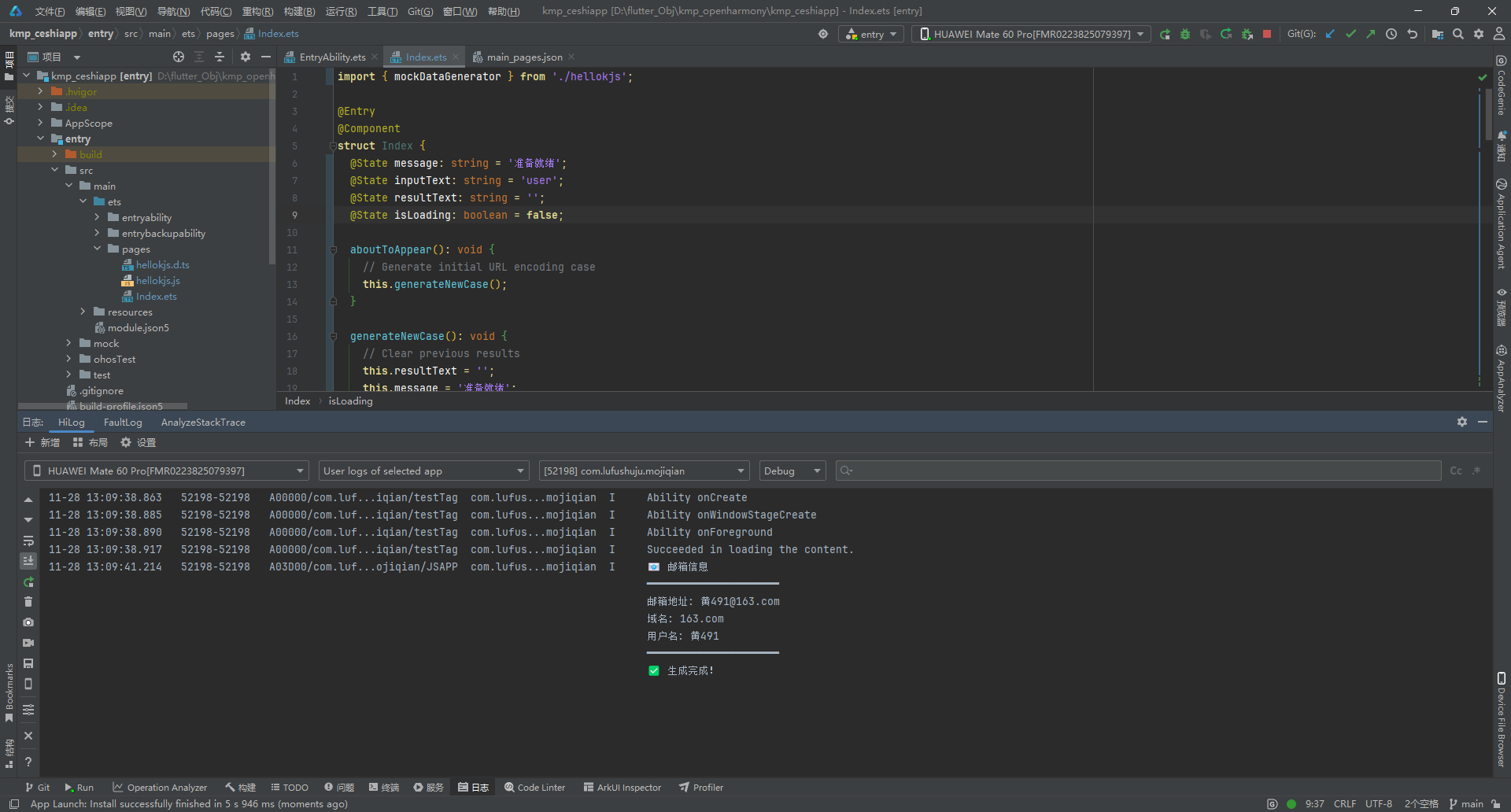Click the red Stop button

point(1267,34)
